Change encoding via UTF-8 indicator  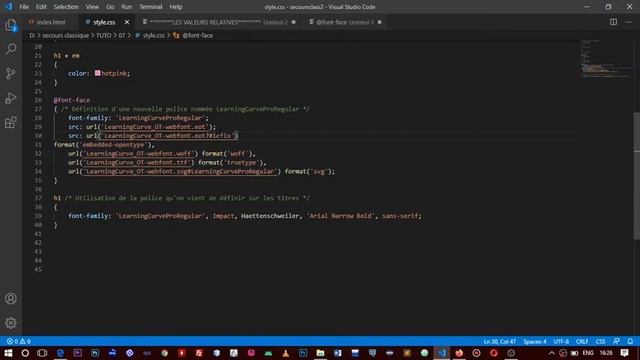coord(561,341)
